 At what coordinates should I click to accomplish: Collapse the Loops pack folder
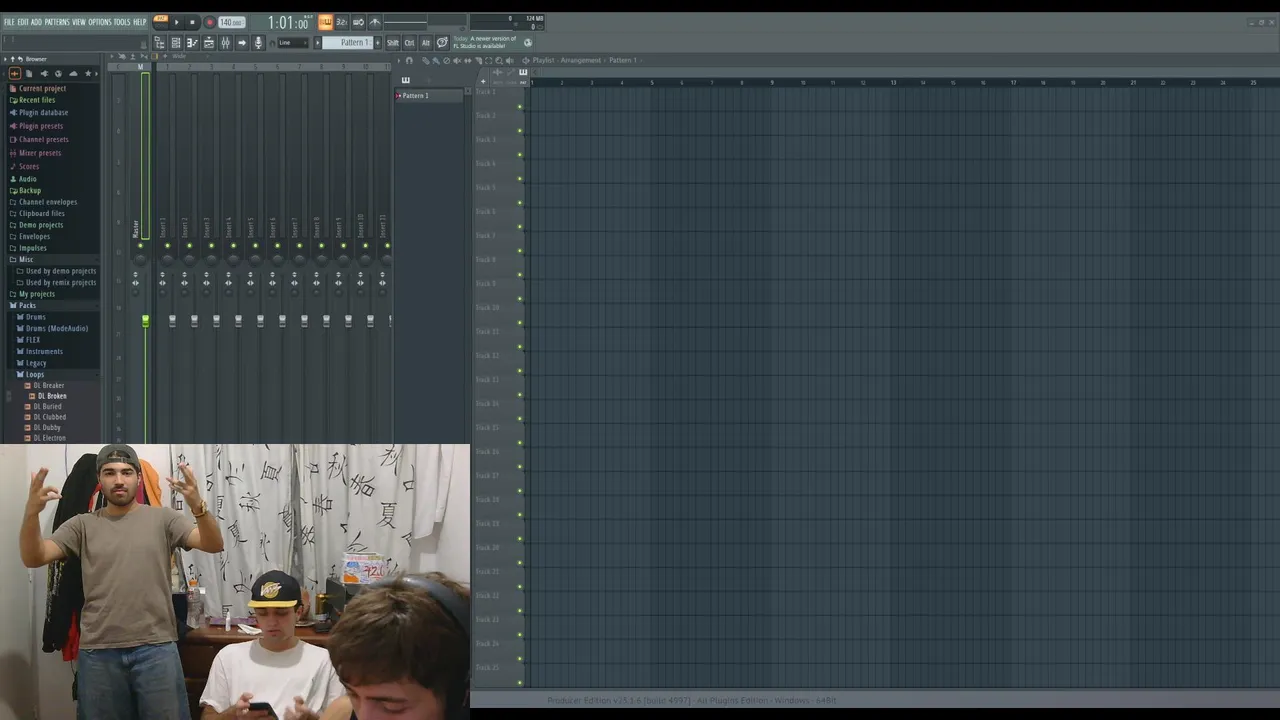(x=35, y=374)
